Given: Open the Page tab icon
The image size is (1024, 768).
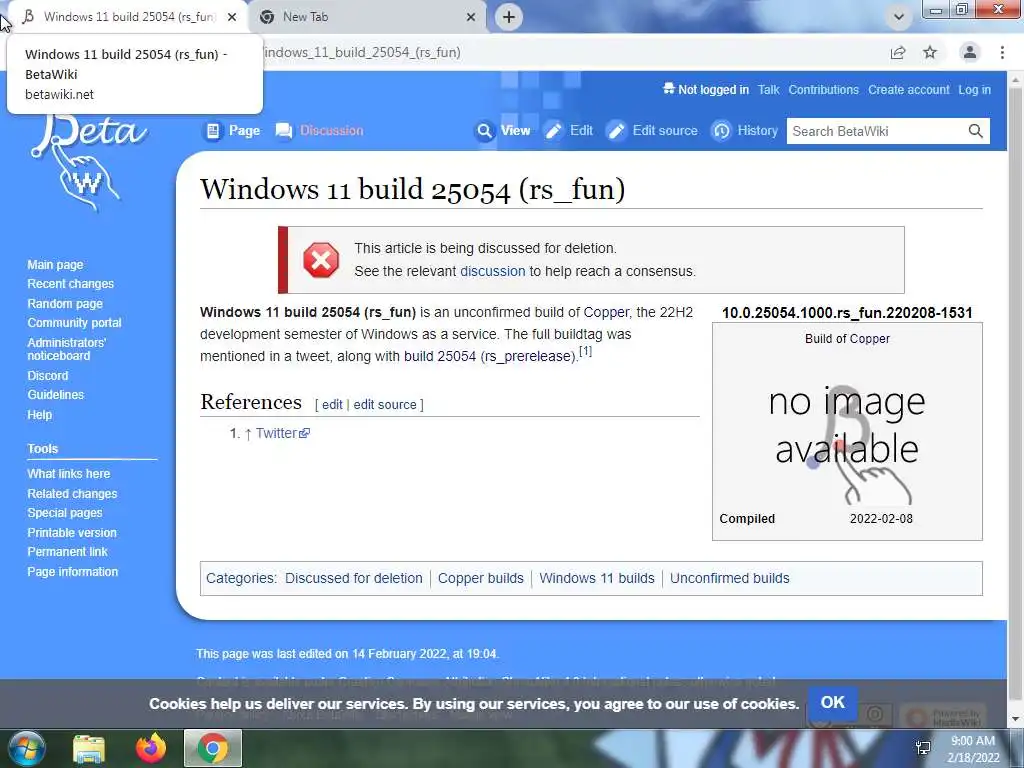Looking at the screenshot, I should click(213, 131).
